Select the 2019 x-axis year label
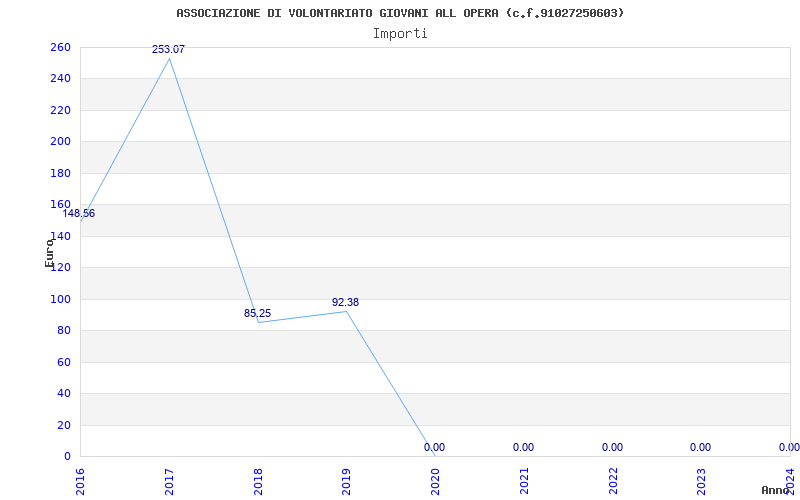The image size is (800, 500). (x=347, y=482)
